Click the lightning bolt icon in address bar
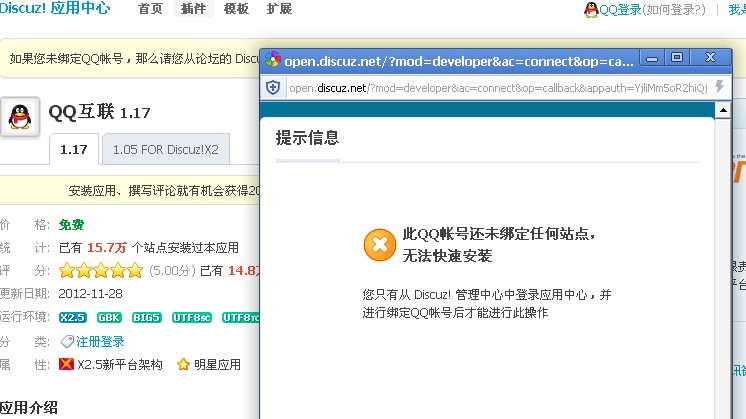 719,87
